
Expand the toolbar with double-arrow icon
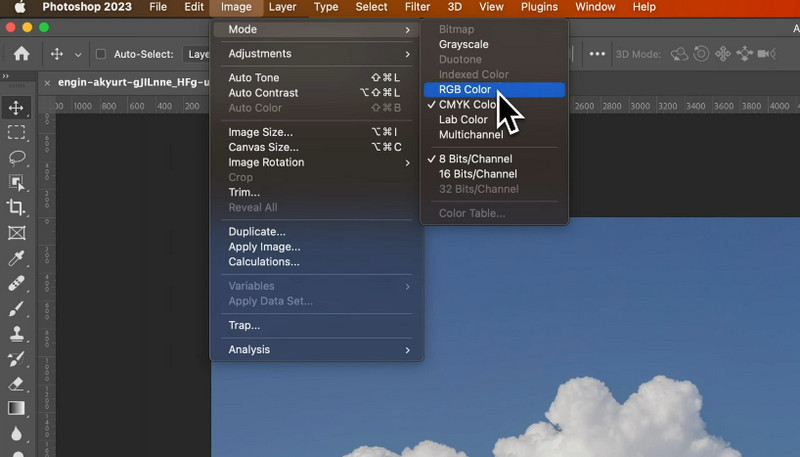point(6,76)
